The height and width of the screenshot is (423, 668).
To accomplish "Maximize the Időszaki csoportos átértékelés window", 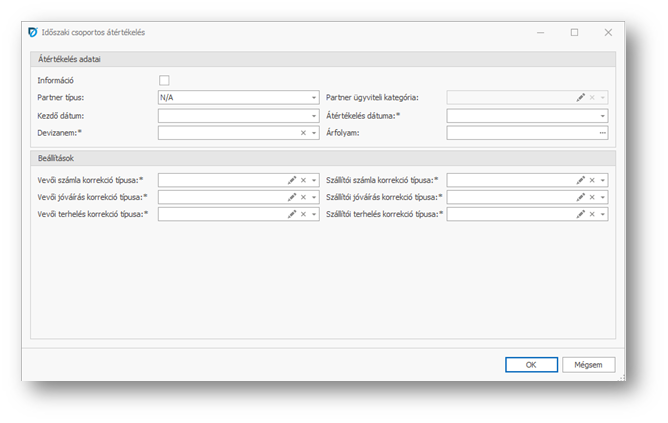I will point(574,32).
